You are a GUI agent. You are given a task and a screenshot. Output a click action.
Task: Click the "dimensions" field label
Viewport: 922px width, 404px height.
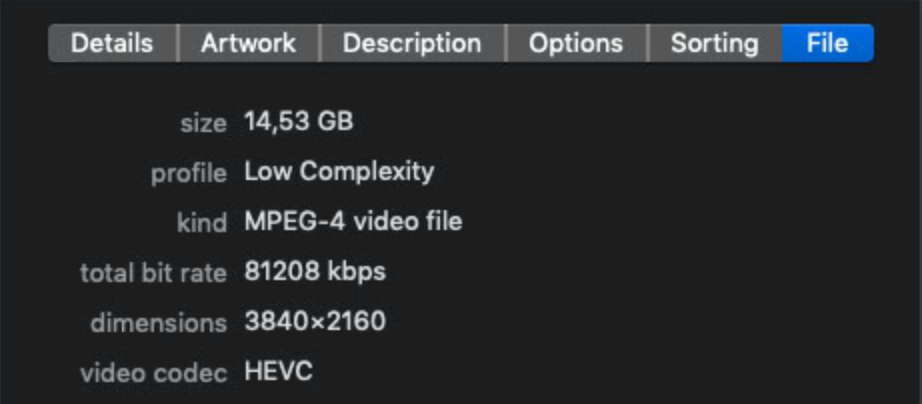[x=158, y=323]
